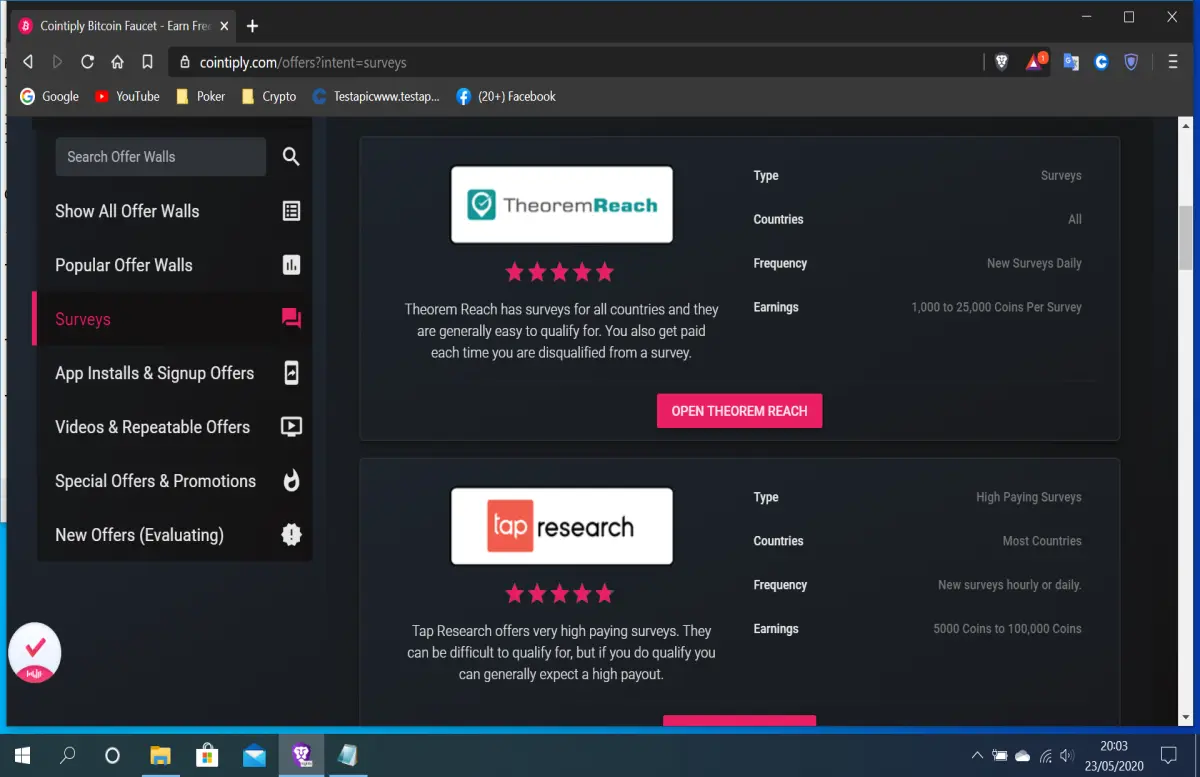Click the TheoremReach logo
The image size is (1200, 777).
coord(562,205)
